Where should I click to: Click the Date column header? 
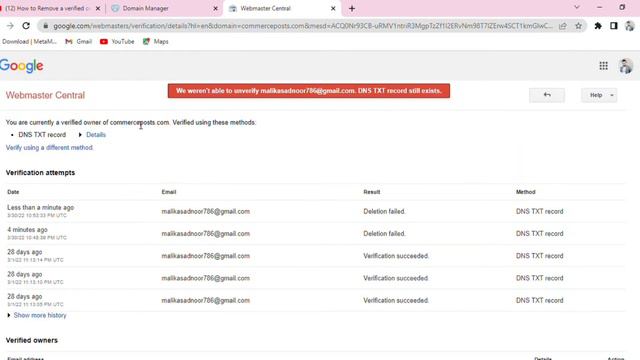click(x=13, y=192)
